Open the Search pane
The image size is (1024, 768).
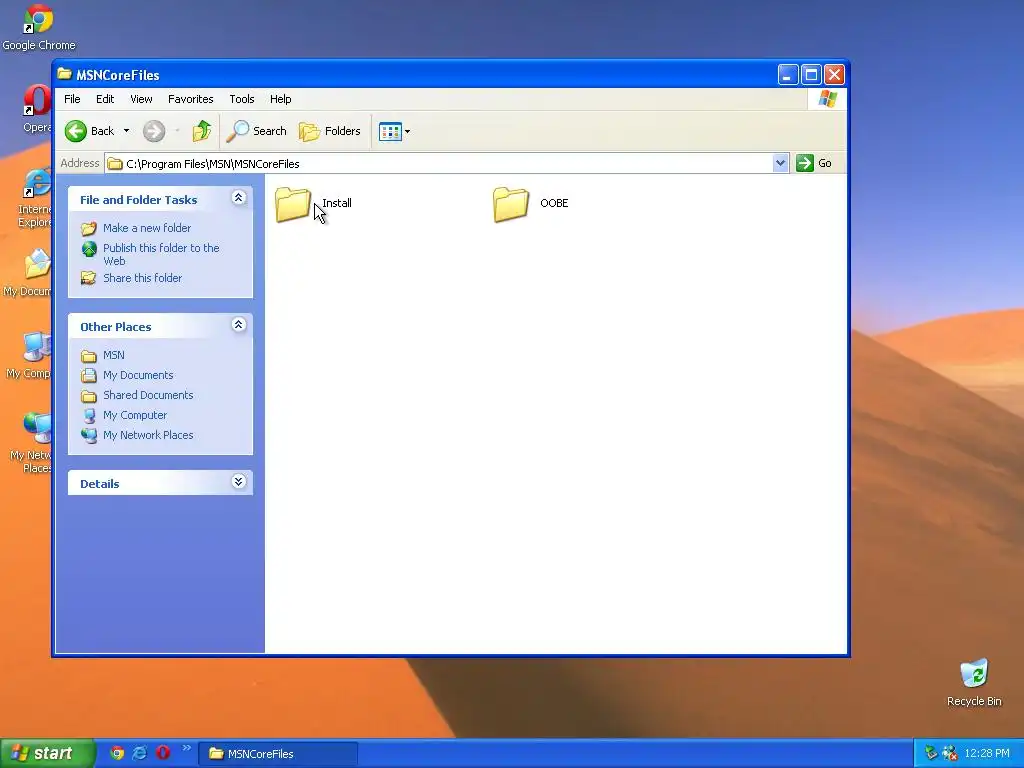[x=256, y=131]
